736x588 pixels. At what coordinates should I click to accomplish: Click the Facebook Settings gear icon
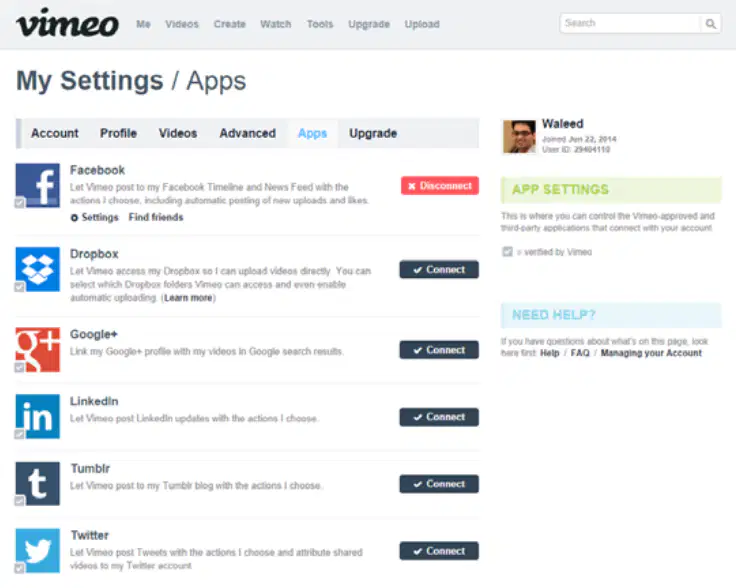(74, 218)
